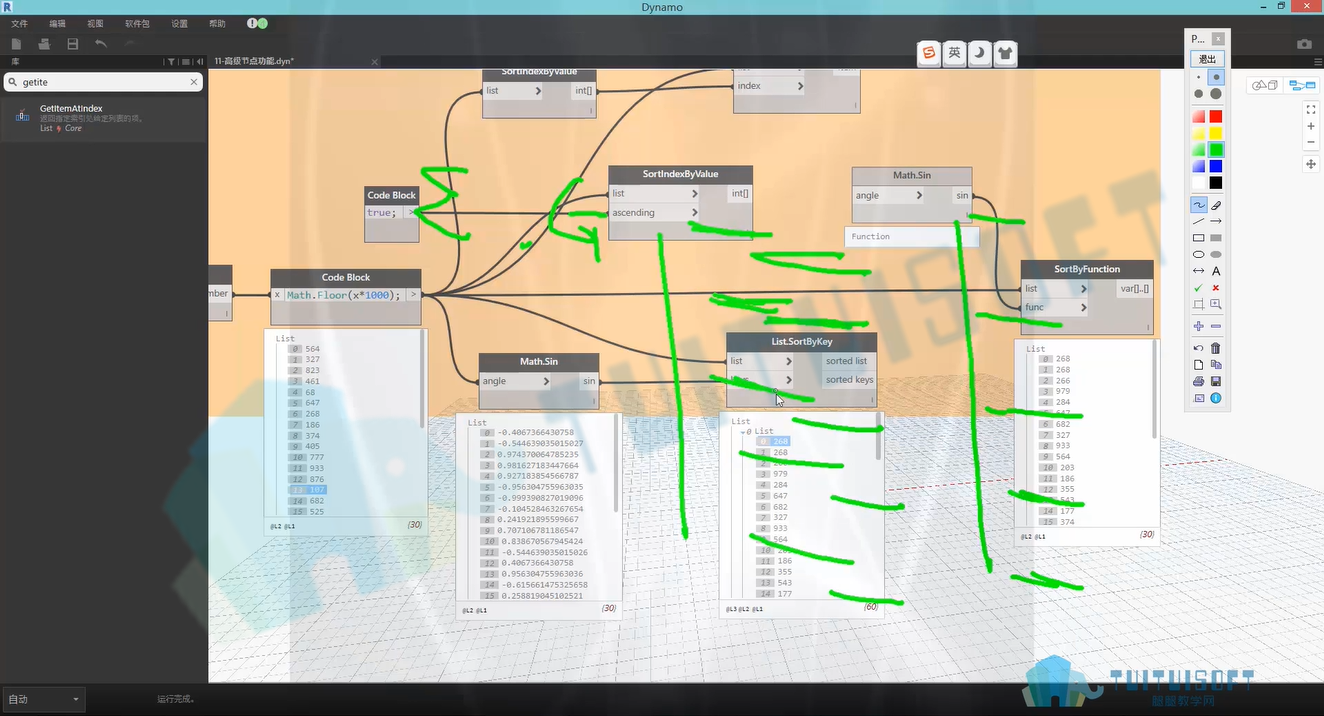Click the Sogou S input method icon
Viewport: 1324px width, 716px height.
point(930,53)
